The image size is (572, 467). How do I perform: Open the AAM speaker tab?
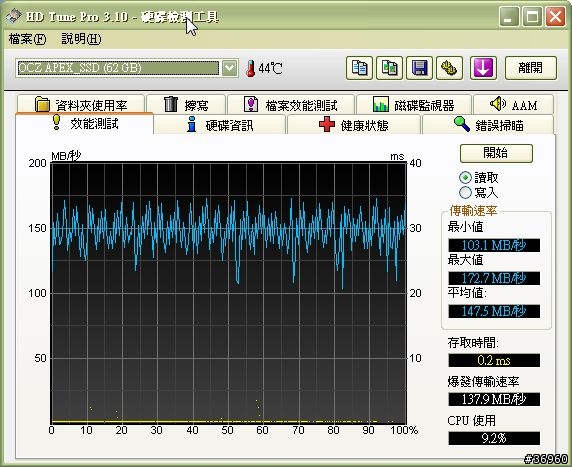(514, 105)
